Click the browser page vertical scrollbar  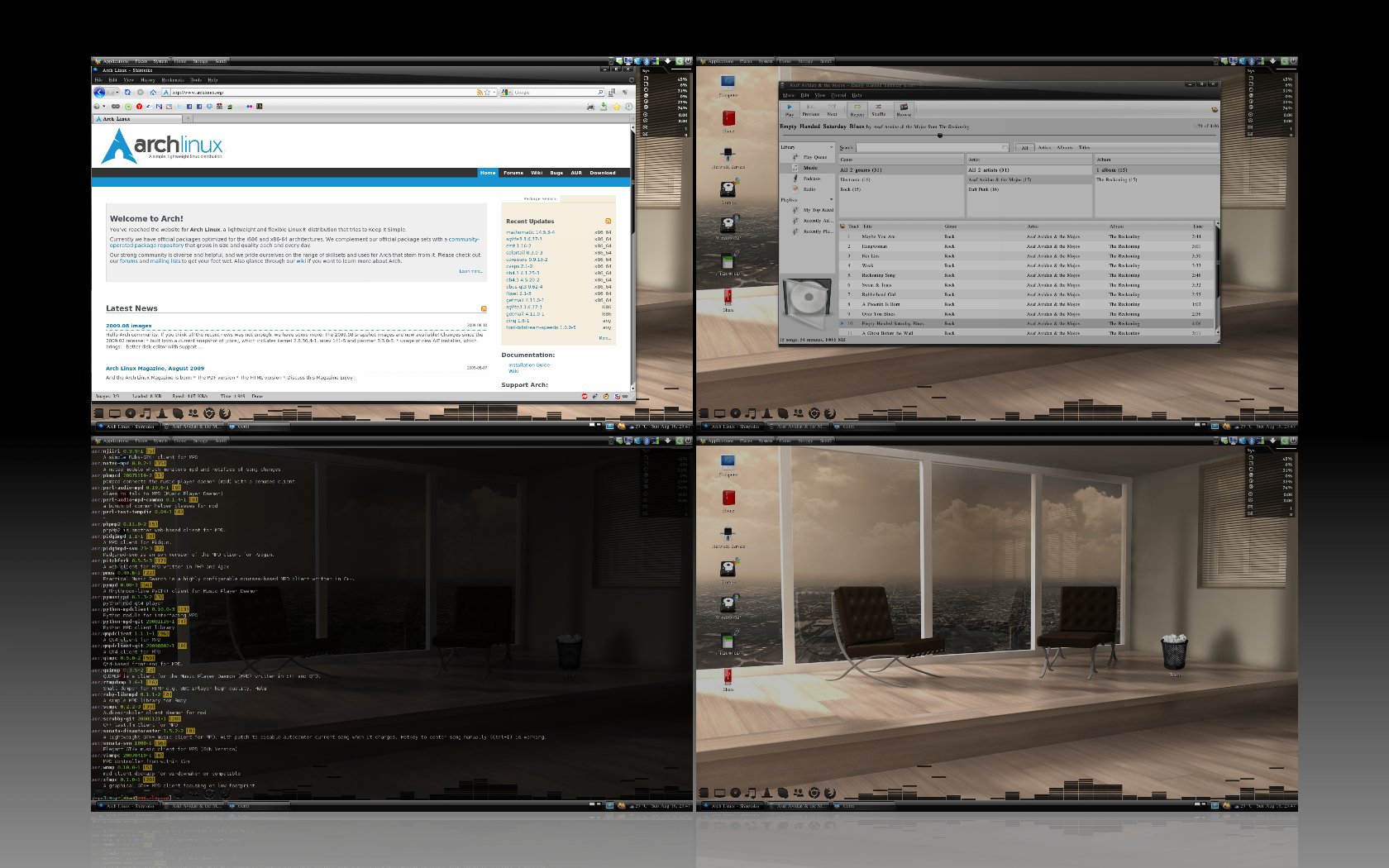pos(633,256)
